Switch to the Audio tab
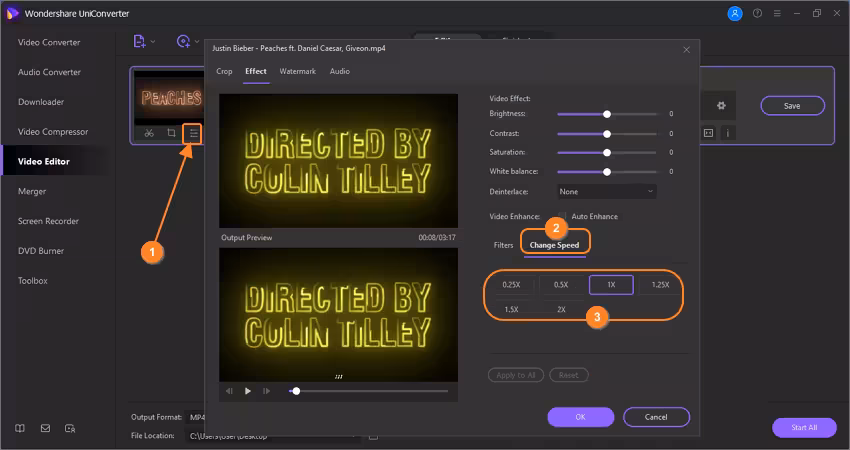The image size is (850, 450). pos(339,71)
